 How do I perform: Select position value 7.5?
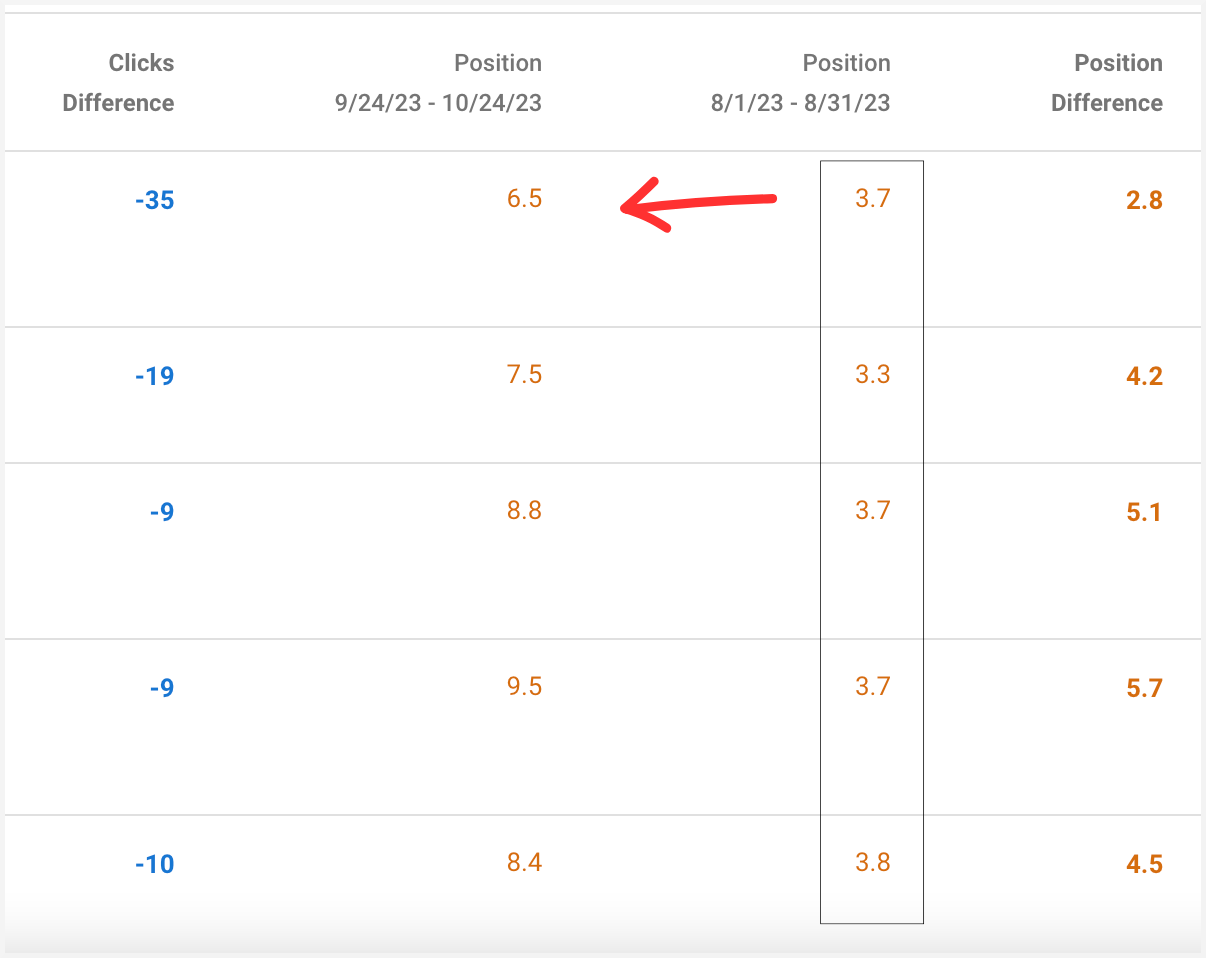(524, 374)
